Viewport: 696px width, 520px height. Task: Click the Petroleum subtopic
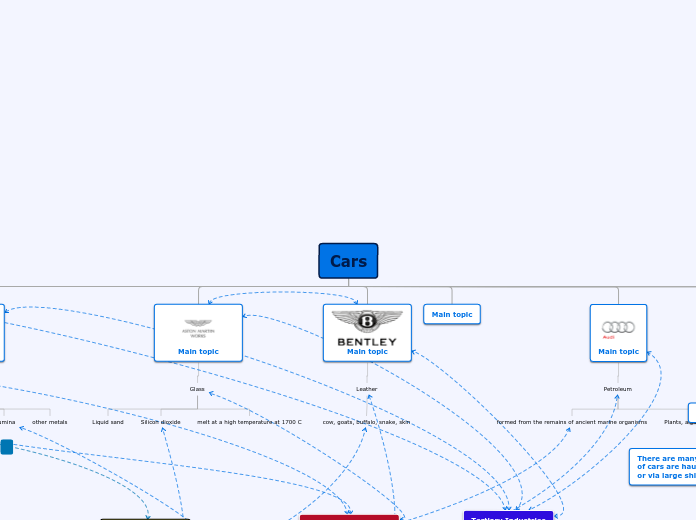617,389
